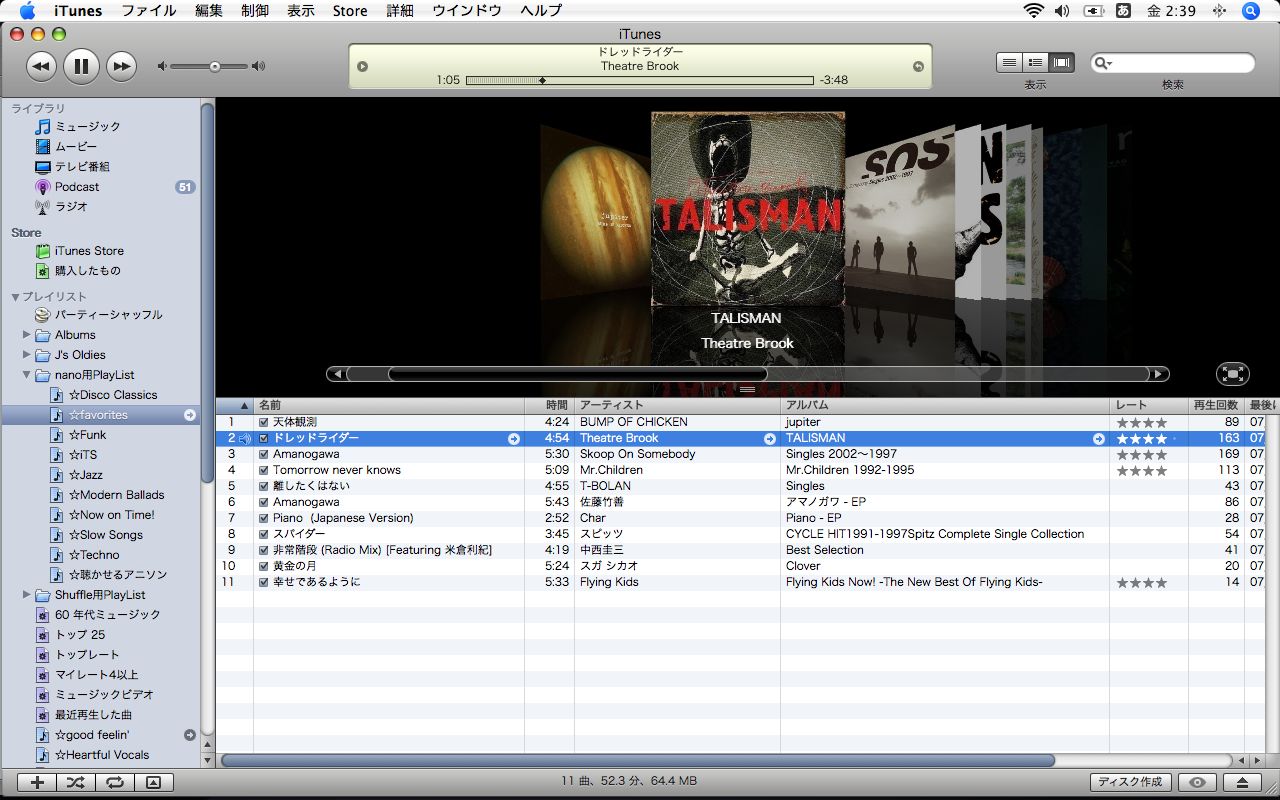
Task: Toggle repeat mode at bottom
Action: tap(115, 783)
